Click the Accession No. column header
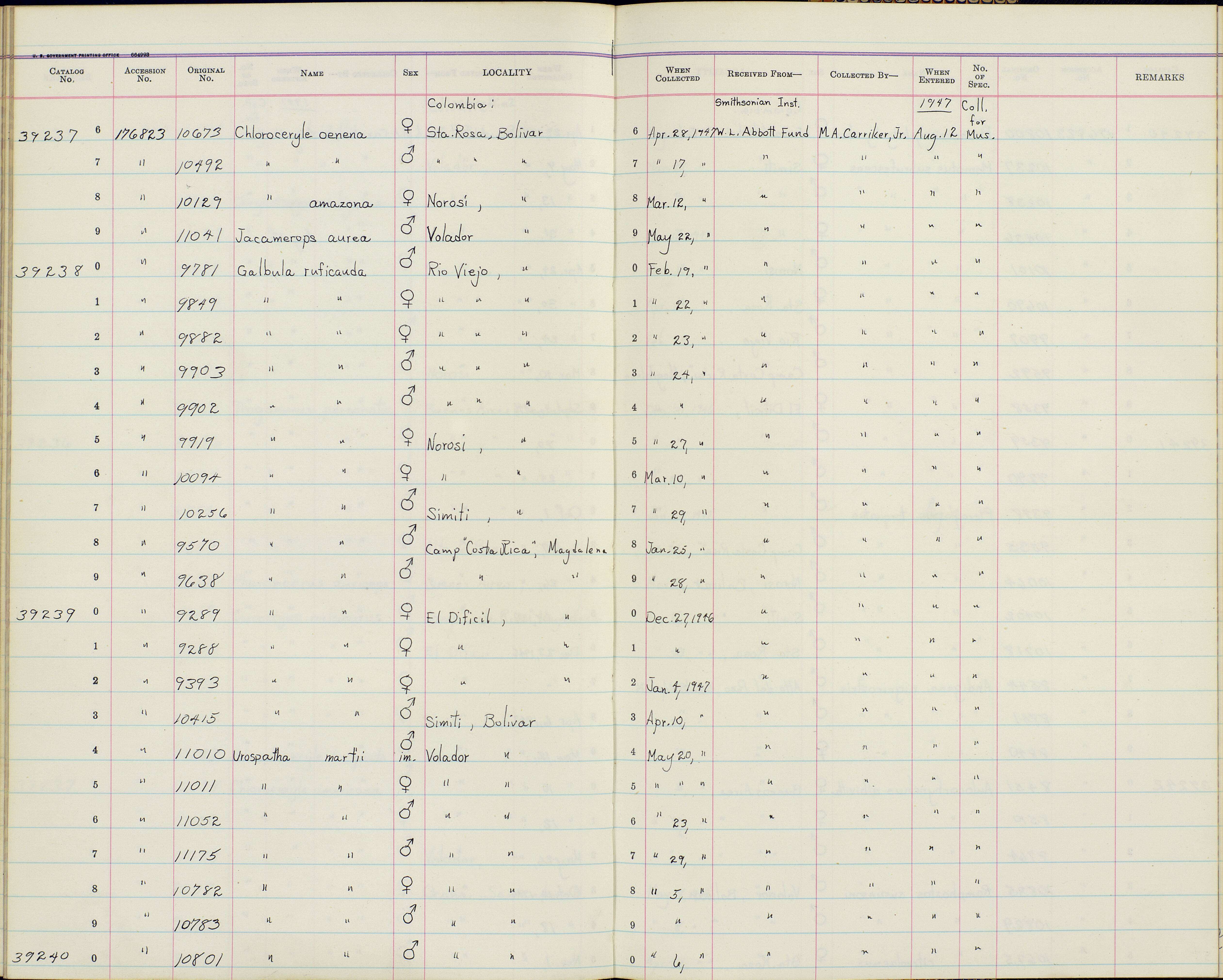 145,75
